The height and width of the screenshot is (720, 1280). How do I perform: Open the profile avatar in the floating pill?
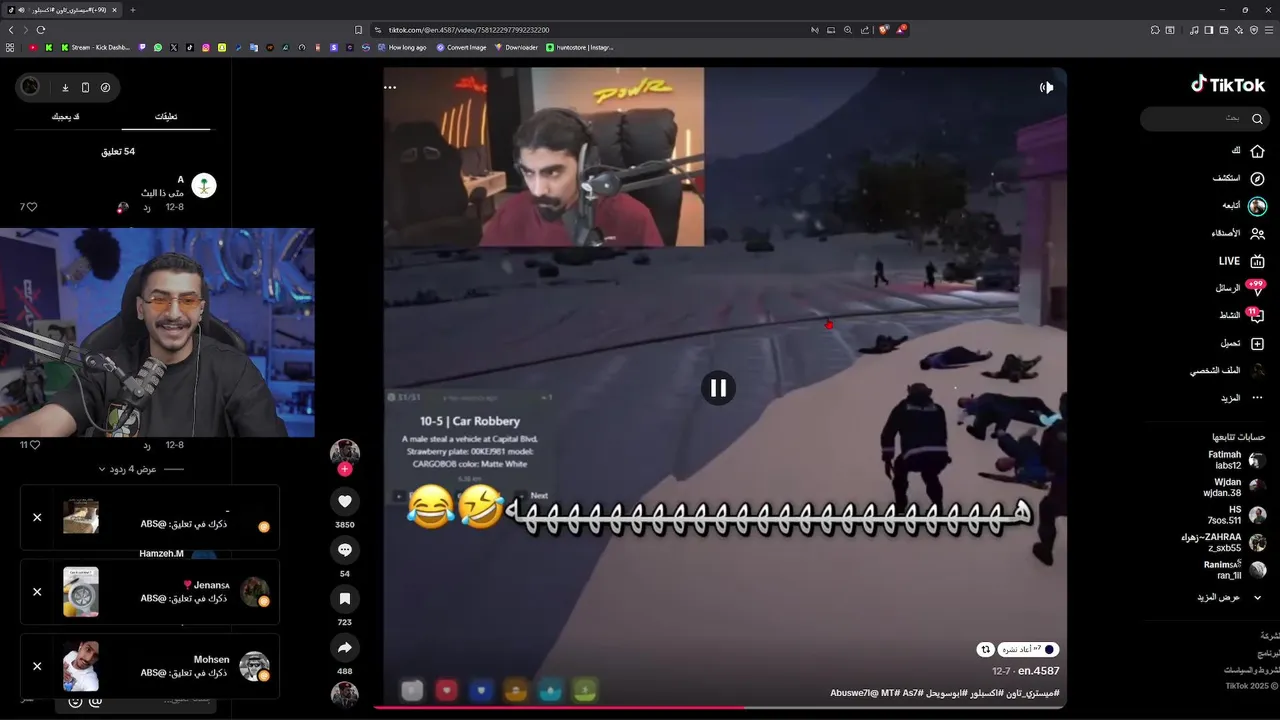[x=31, y=87]
